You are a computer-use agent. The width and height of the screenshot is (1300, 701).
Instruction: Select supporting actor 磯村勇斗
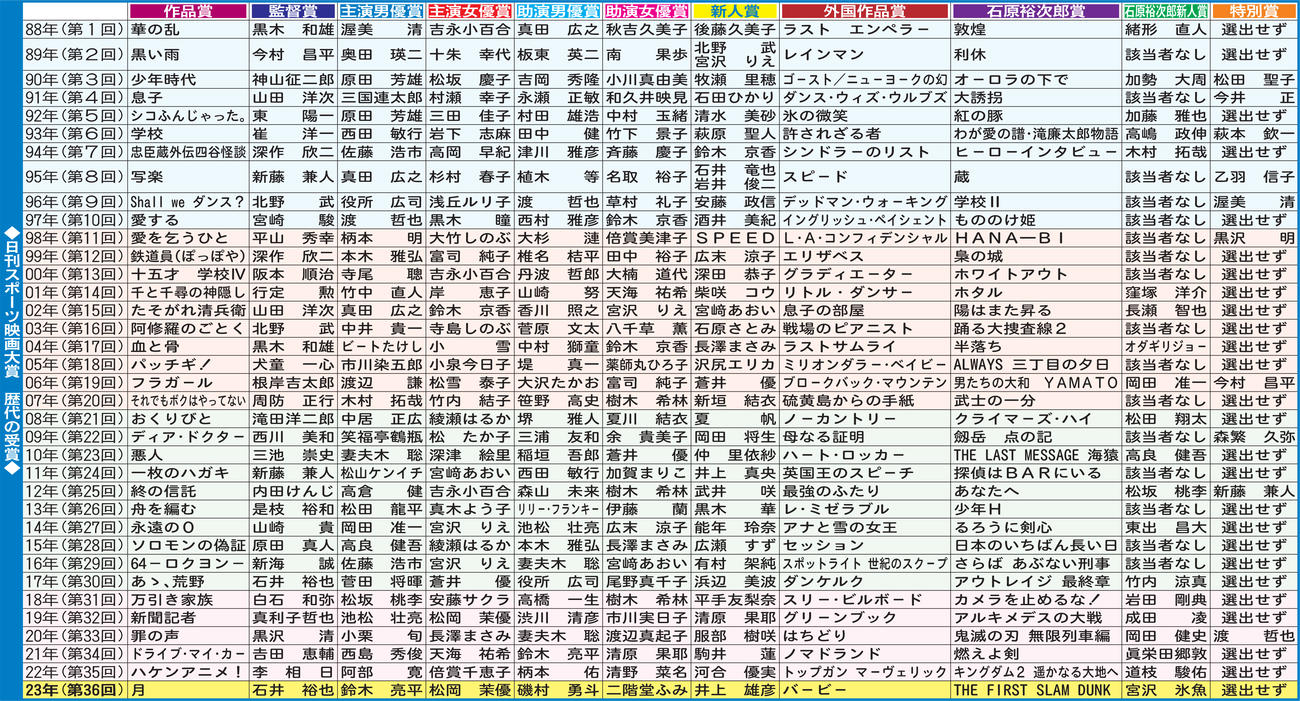pyautogui.click(x=559, y=689)
